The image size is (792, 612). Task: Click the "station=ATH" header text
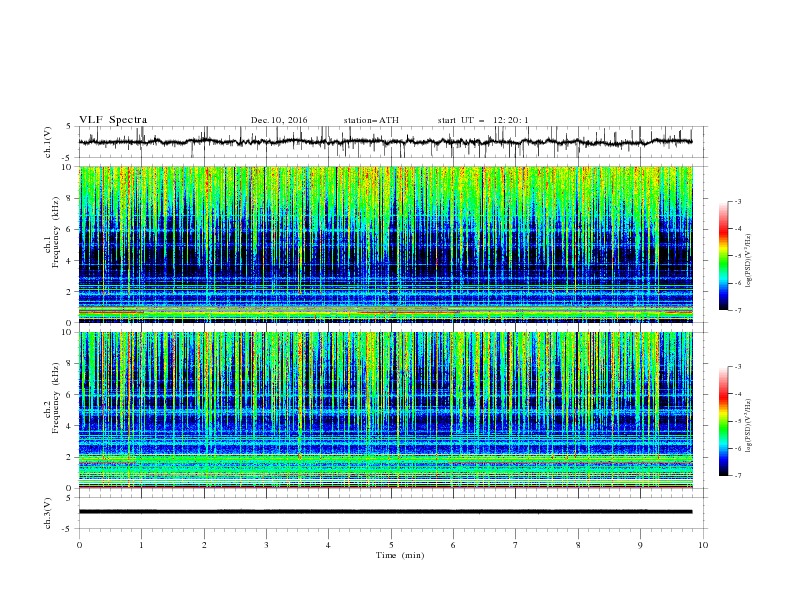pyautogui.click(x=371, y=120)
